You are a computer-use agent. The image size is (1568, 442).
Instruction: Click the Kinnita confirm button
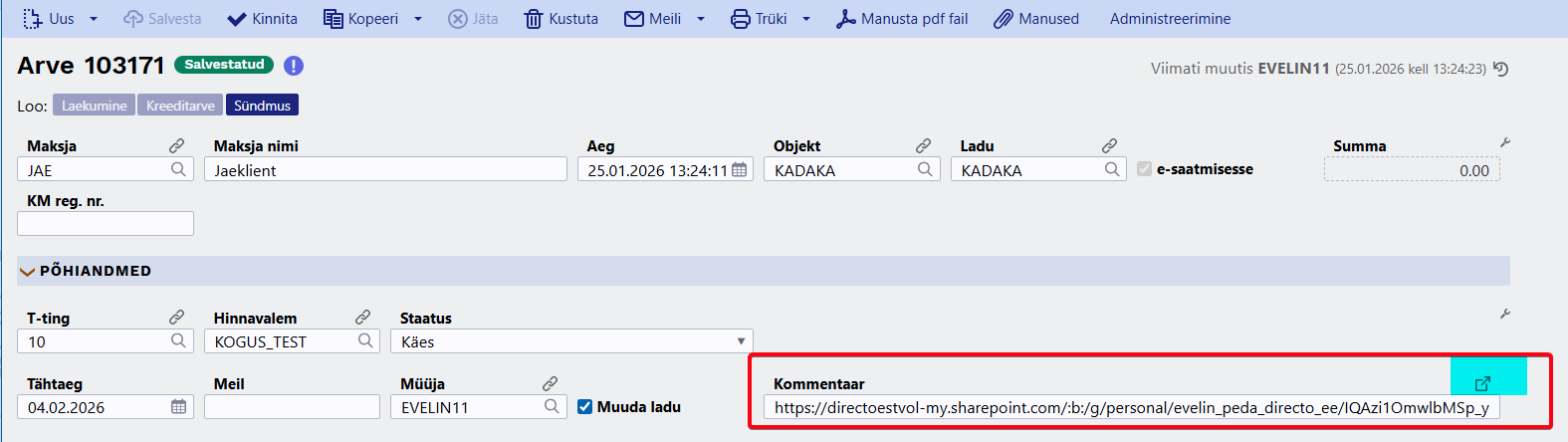(263, 19)
